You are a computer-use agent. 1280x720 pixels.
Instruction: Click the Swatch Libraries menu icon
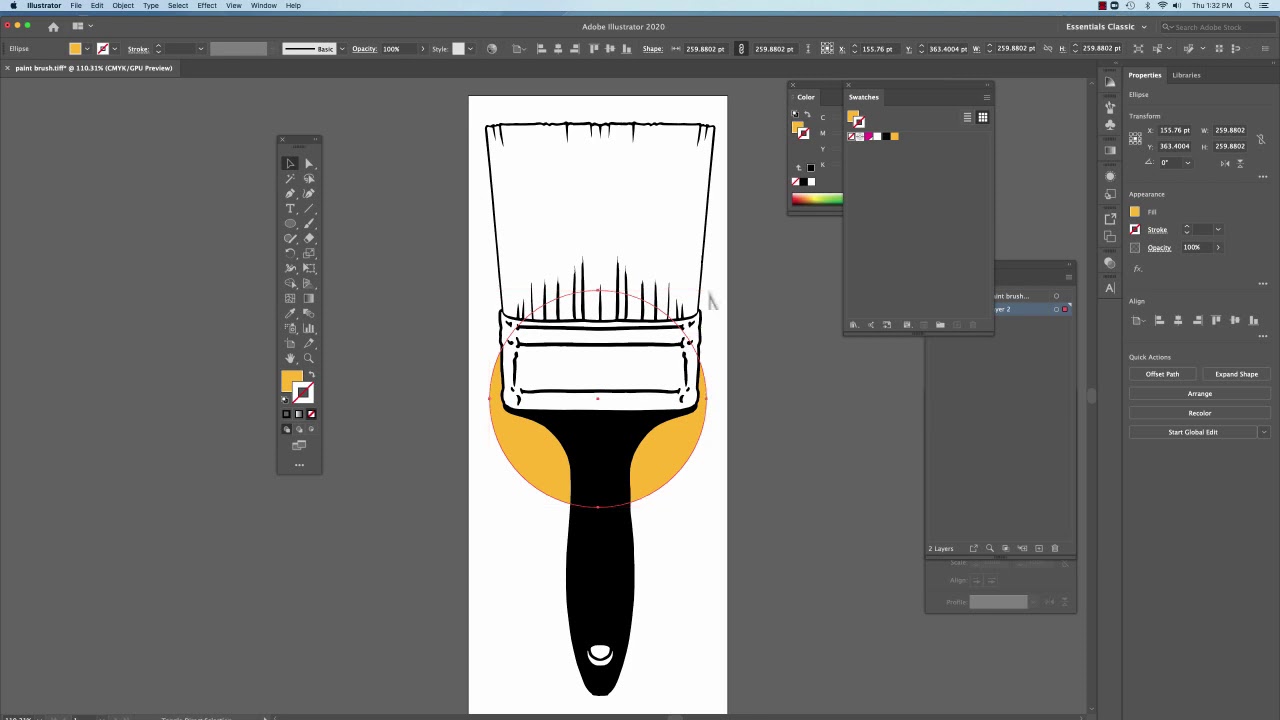tap(852, 324)
